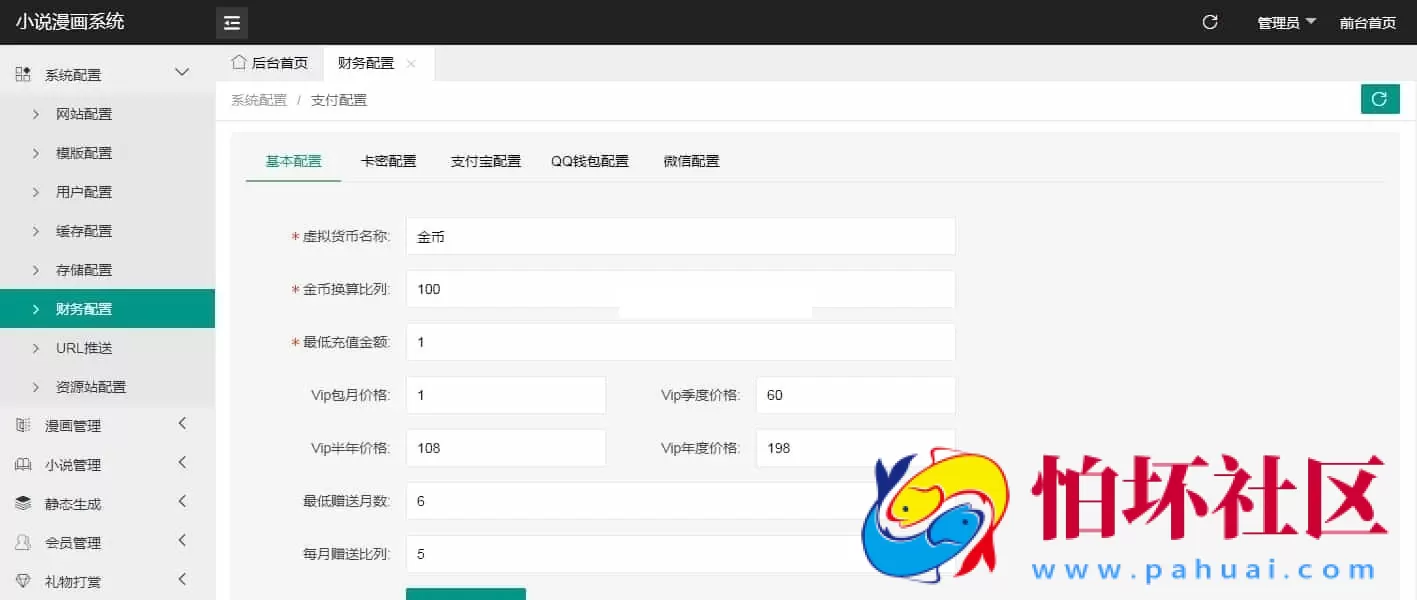Expand the 漫画管理 menu section
1417x600 pixels.
(182, 425)
